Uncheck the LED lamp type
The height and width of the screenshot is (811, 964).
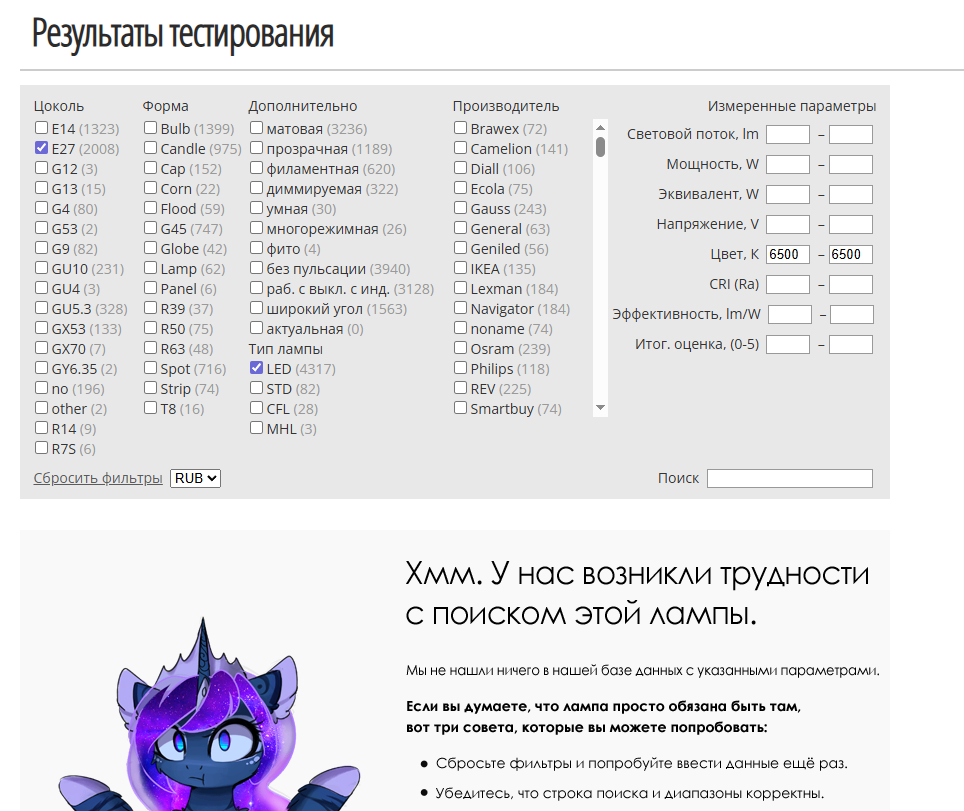click(257, 368)
